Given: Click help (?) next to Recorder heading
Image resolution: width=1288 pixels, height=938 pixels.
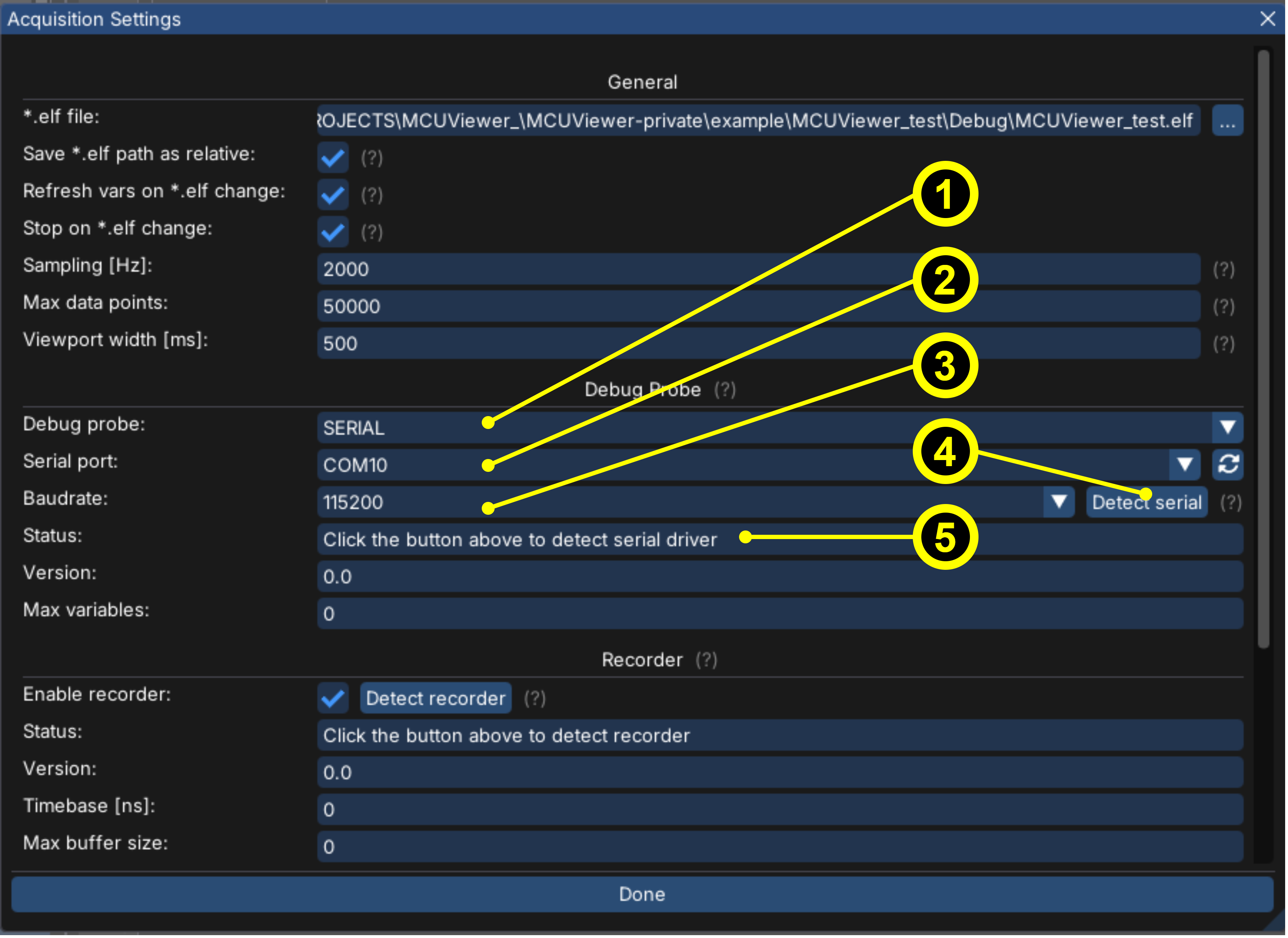Looking at the screenshot, I should (707, 660).
